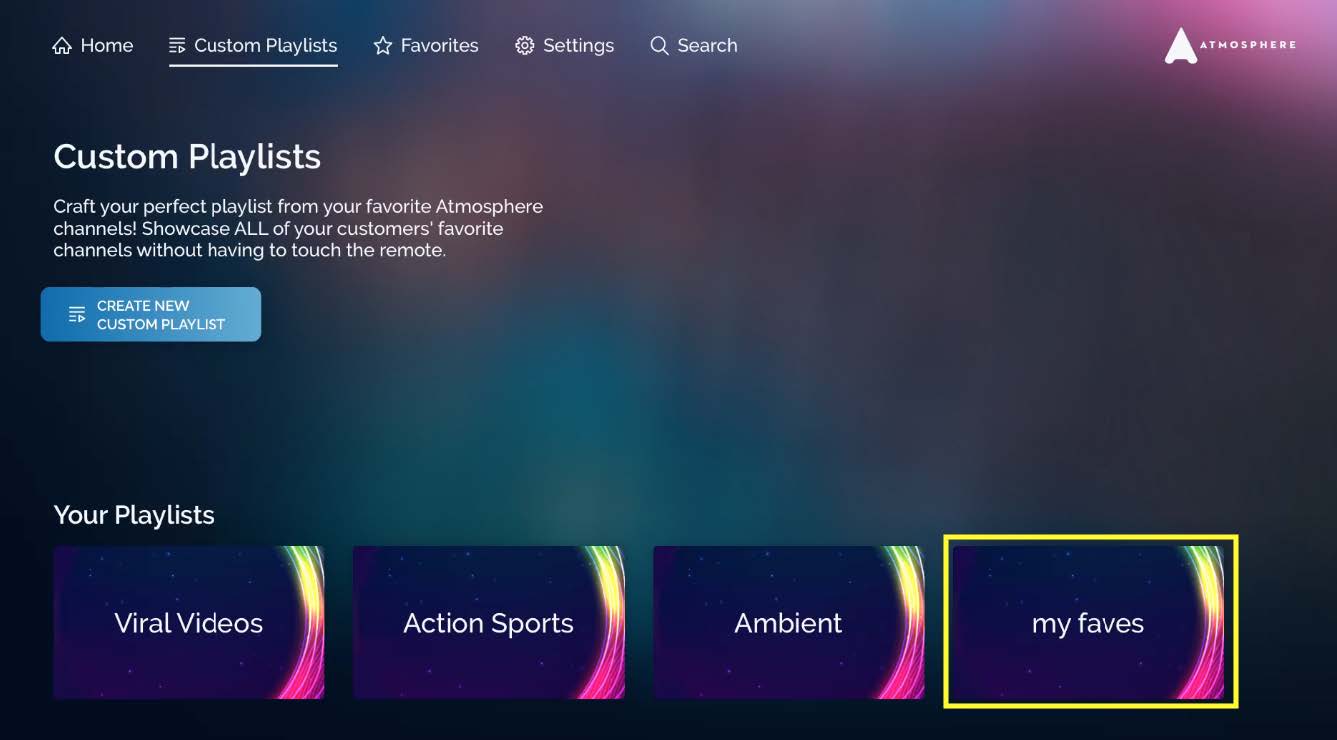Click the Search magnifying glass icon
The width and height of the screenshot is (1337, 740).
pos(659,46)
